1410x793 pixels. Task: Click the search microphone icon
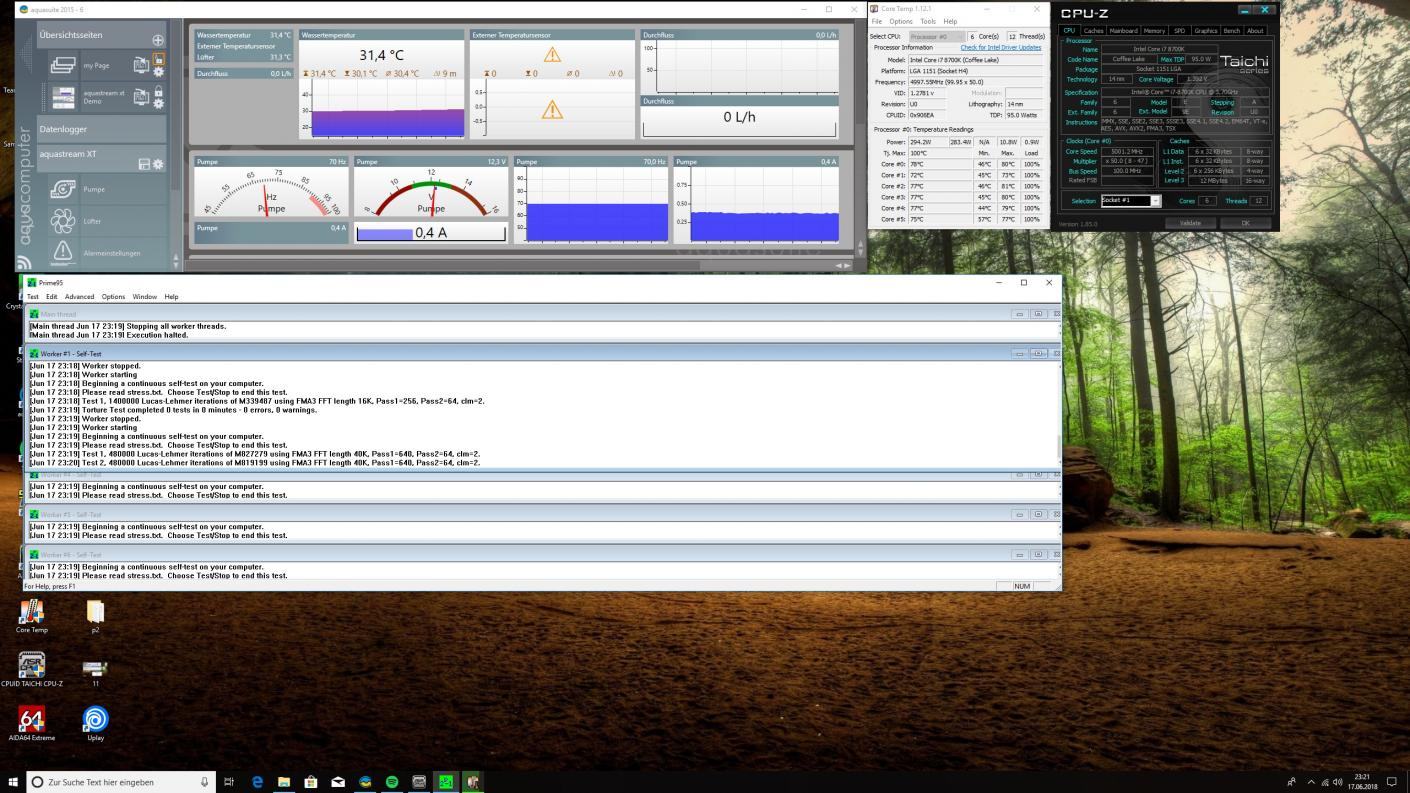click(x=205, y=782)
